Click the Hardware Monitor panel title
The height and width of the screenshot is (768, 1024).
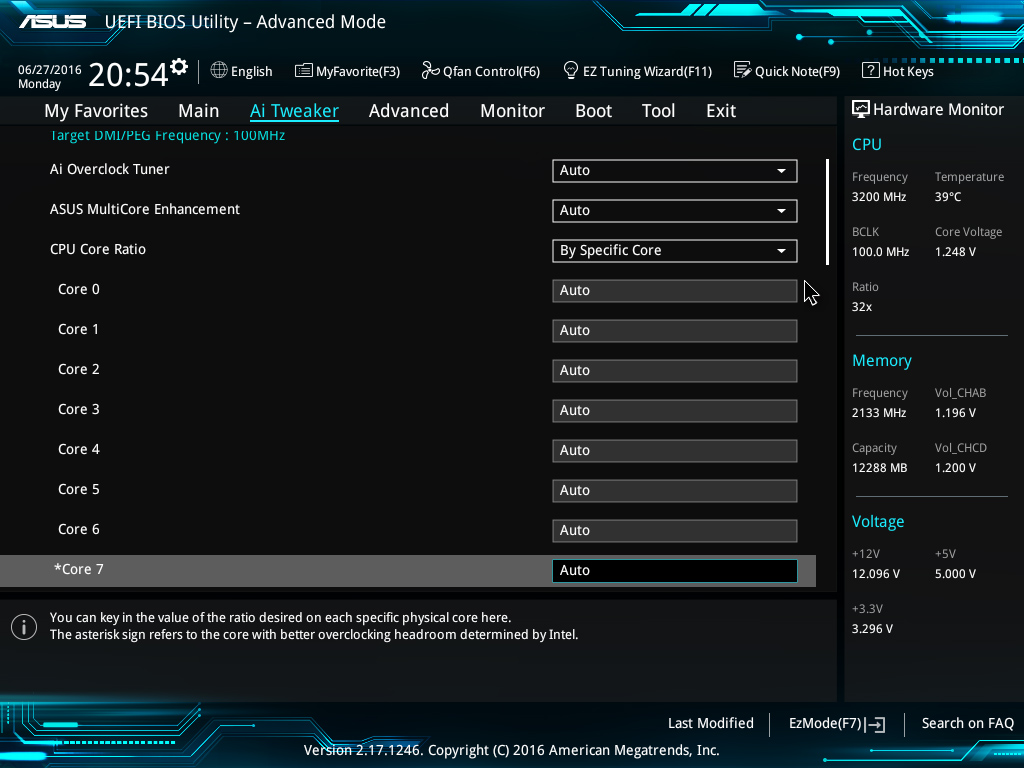(938, 110)
